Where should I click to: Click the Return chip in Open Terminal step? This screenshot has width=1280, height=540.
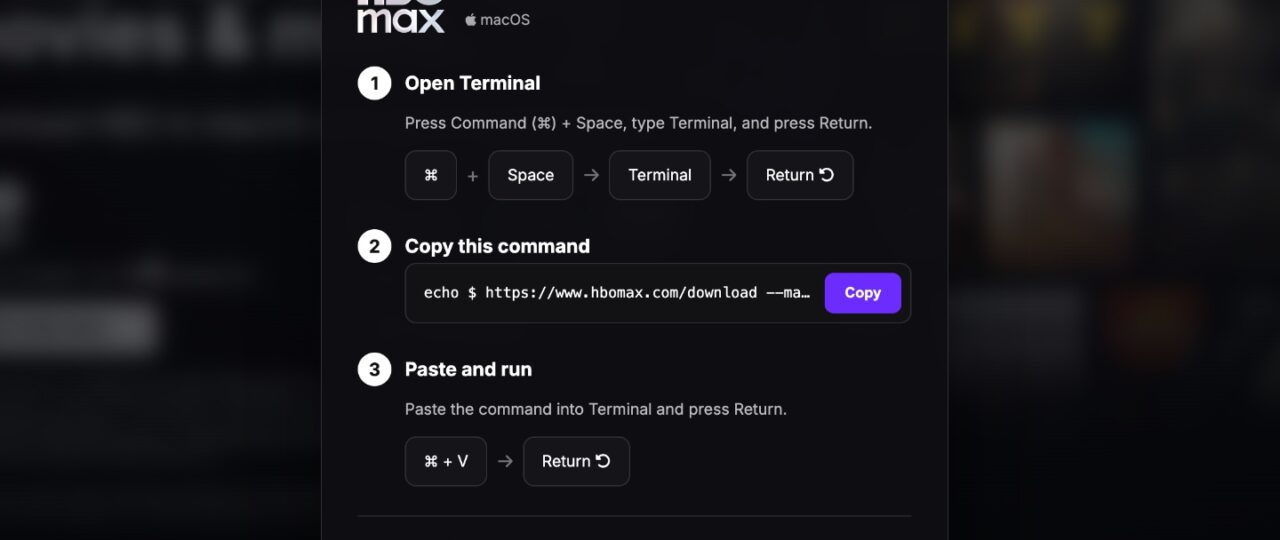800,175
